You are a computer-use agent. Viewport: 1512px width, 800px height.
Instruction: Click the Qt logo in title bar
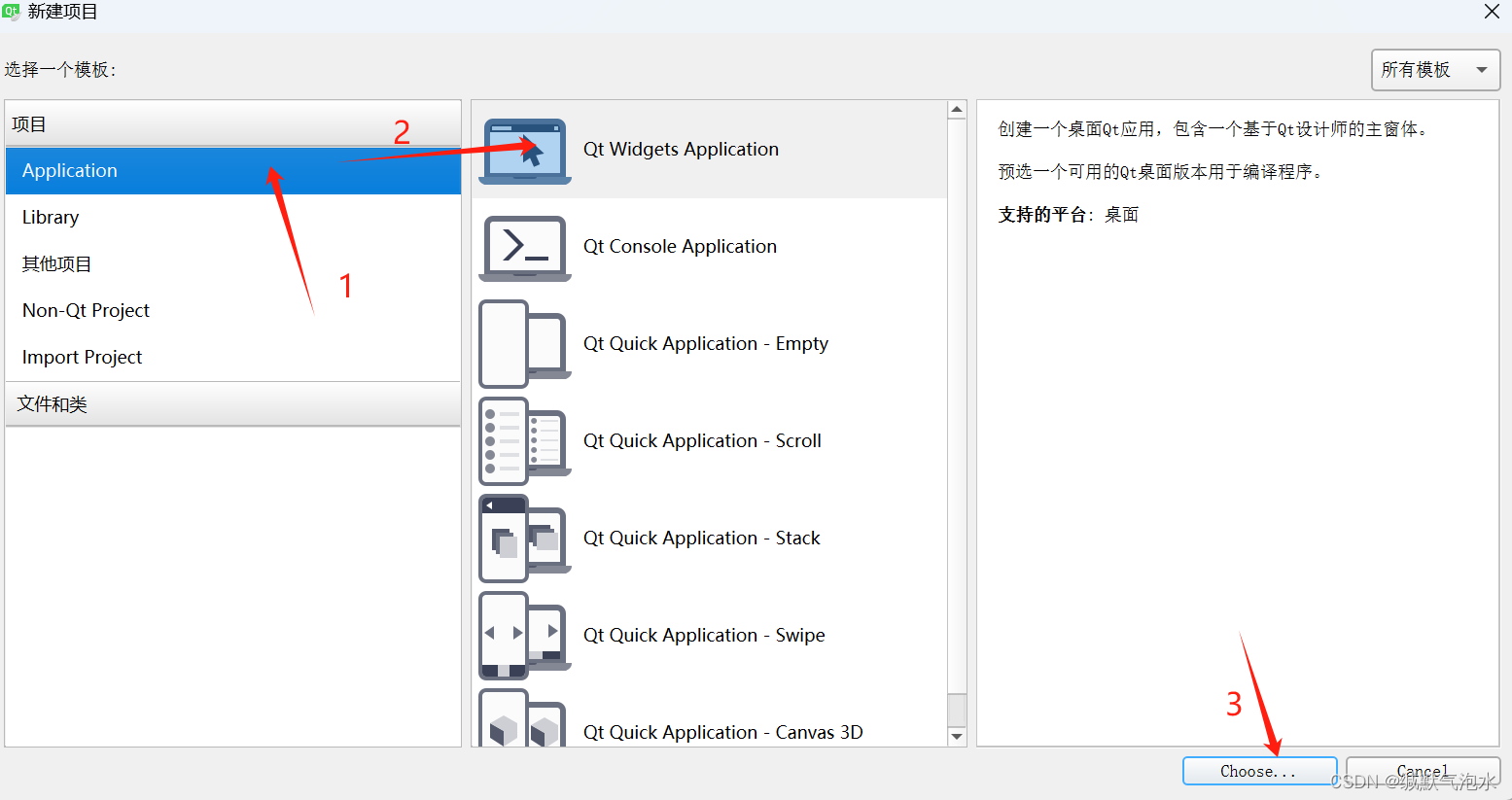coord(11,12)
